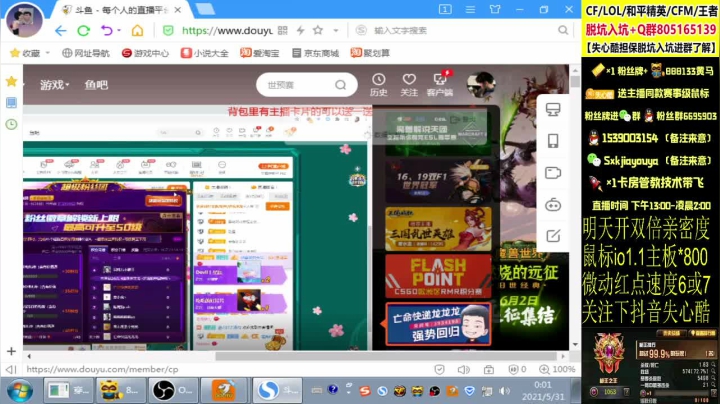The height and width of the screenshot is (404, 720).
Task: Open the FLASH POINT CSGO banner
Action: click(438, 277)
